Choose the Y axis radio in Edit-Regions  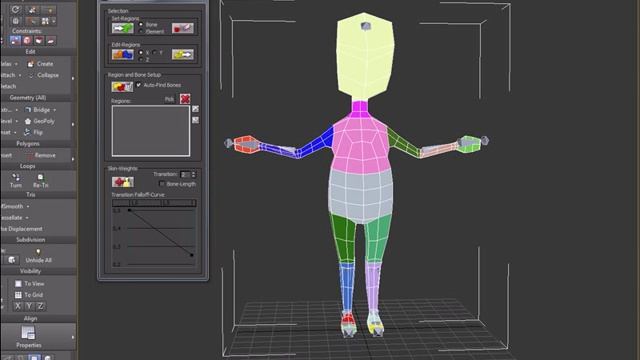(x=154, y=53)
